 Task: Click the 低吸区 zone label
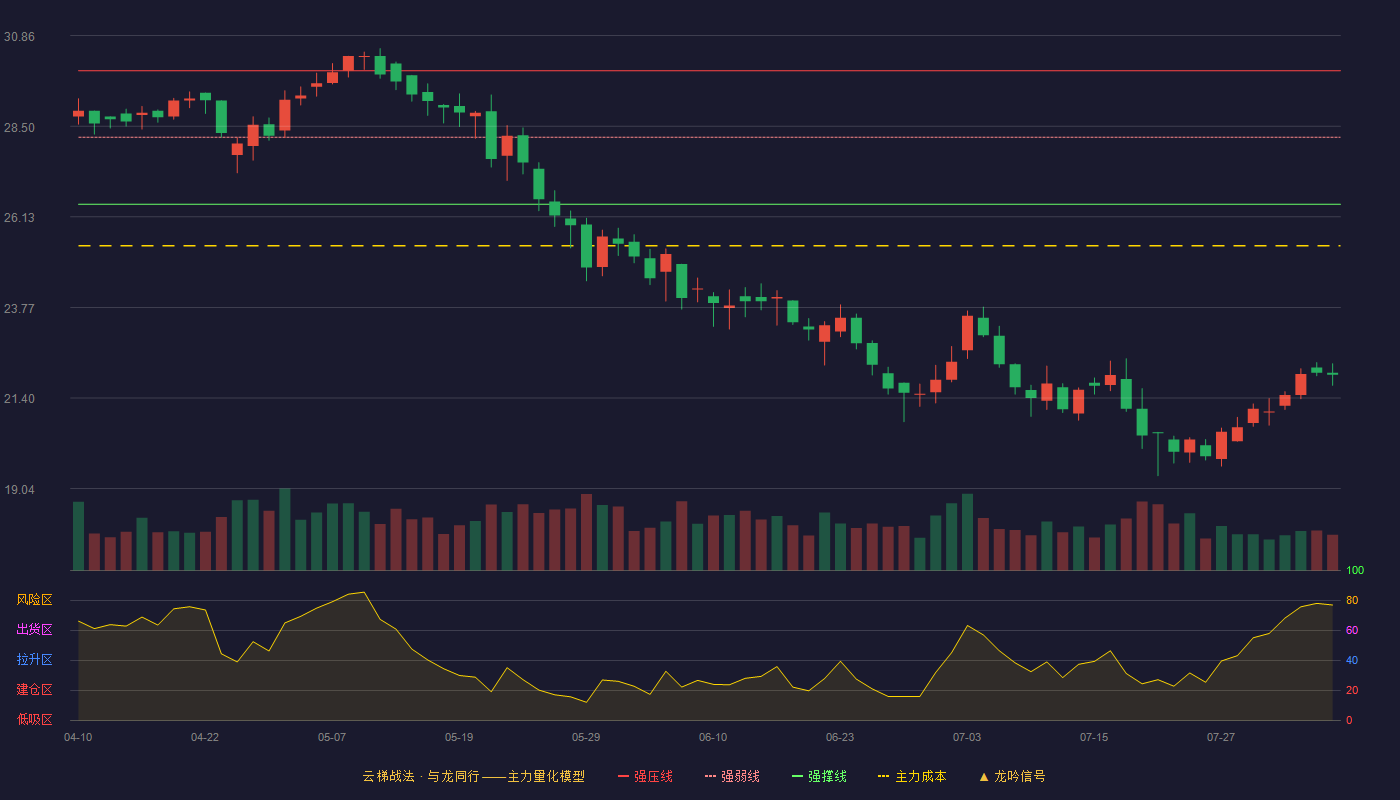(x=34, y=720)
